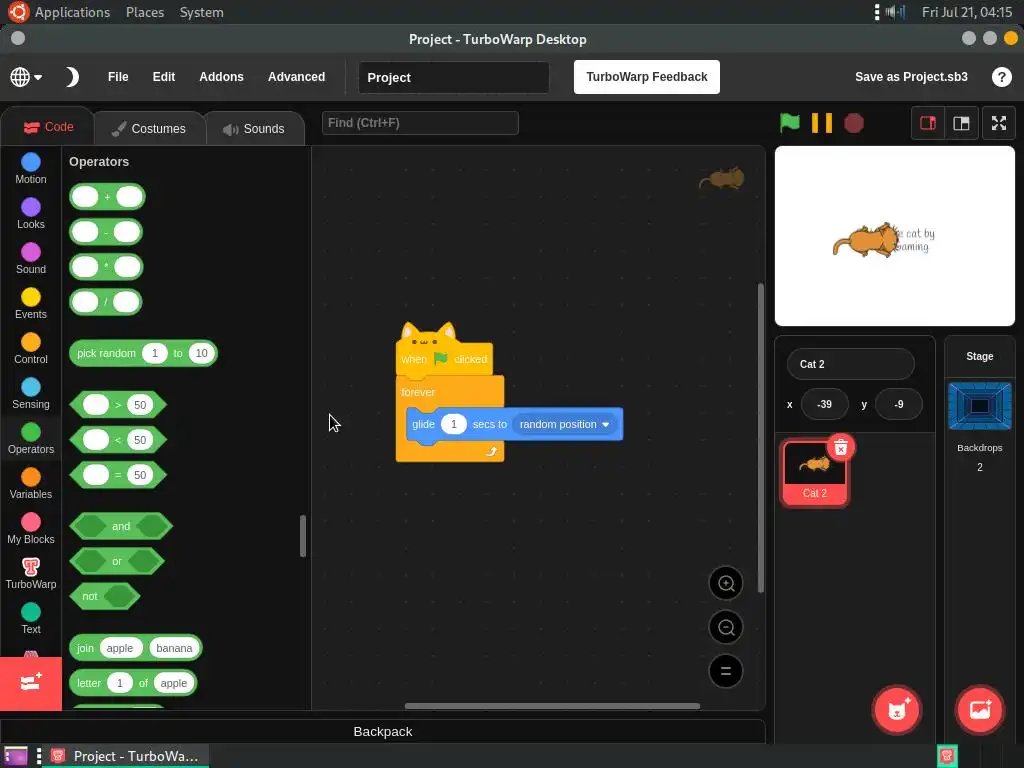
Task: Open the choose a backdrop button
Action: tap(980, 709)
